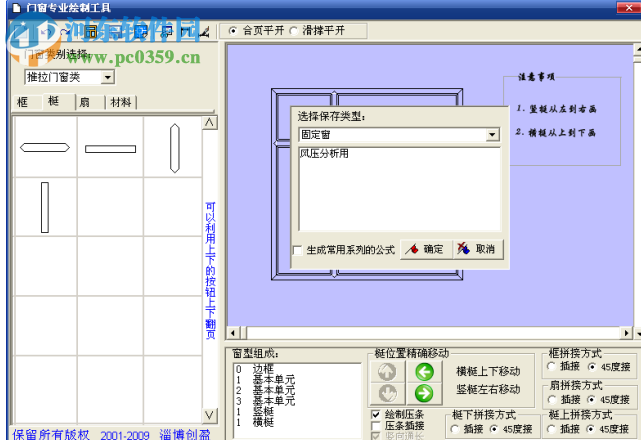Select 风压分析用 in the save list

click(x=324, y=153)
